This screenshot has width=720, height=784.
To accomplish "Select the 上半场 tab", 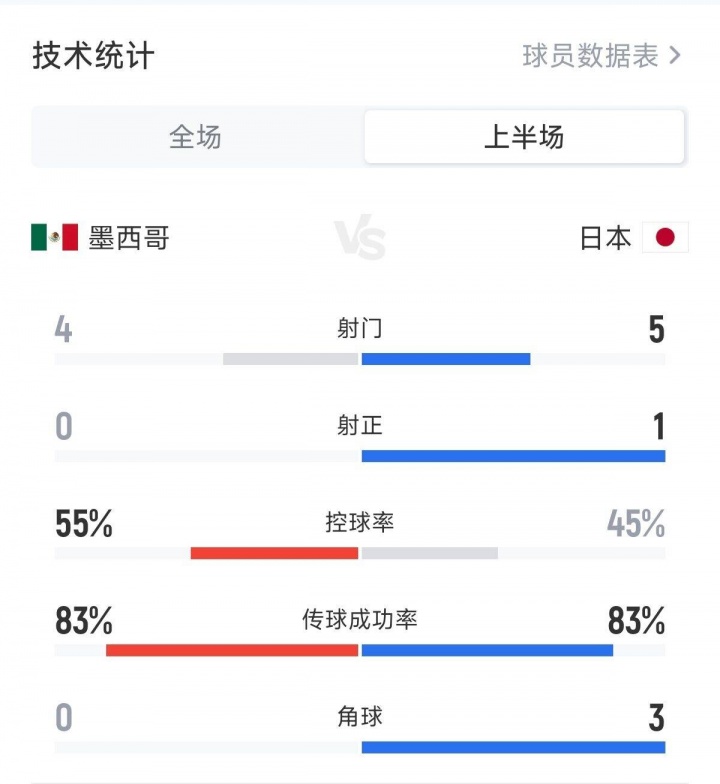I will click(x=524, y=137).
